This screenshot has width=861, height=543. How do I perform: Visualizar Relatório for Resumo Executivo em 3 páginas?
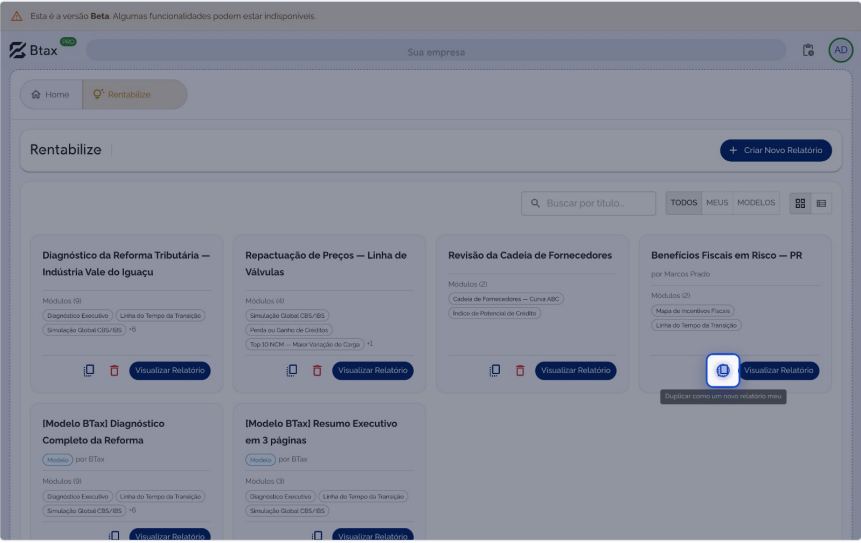(372, 535)
